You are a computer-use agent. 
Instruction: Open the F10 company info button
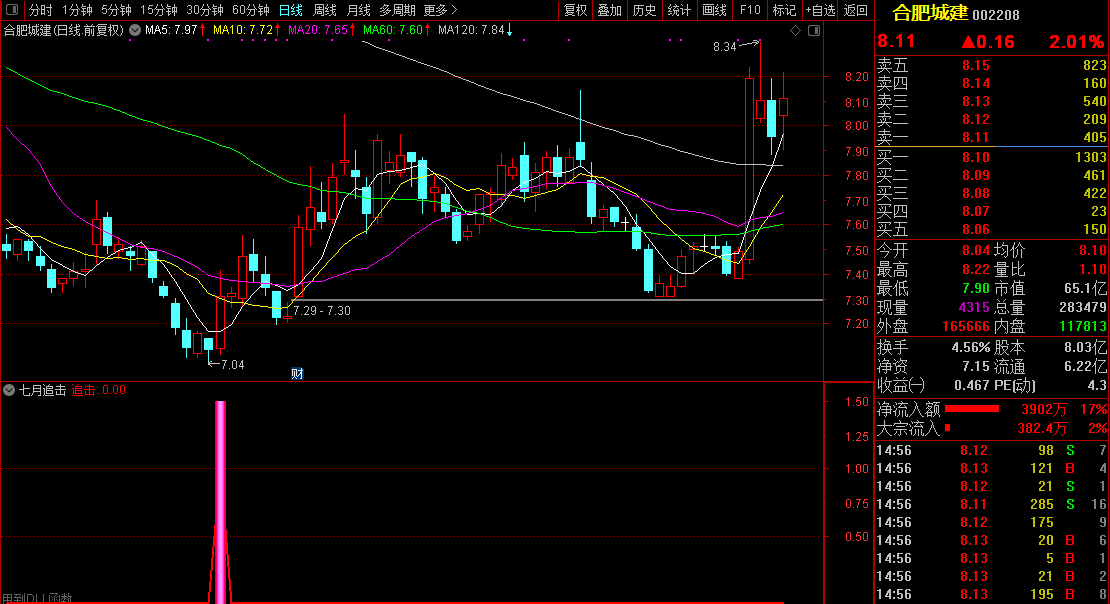coord(750,10)
